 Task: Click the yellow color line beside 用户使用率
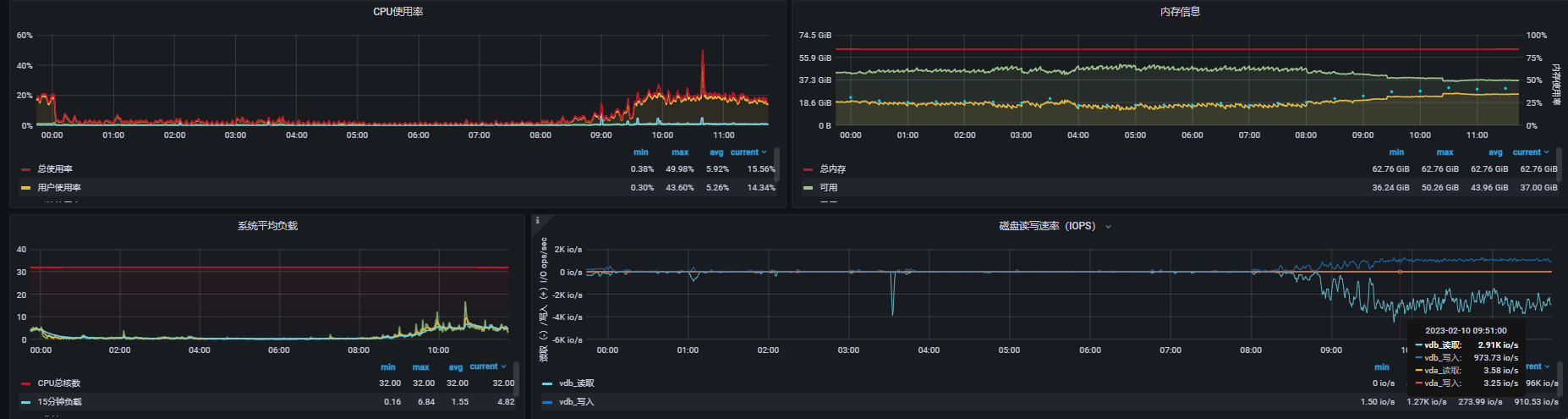[x=25, y=188]
